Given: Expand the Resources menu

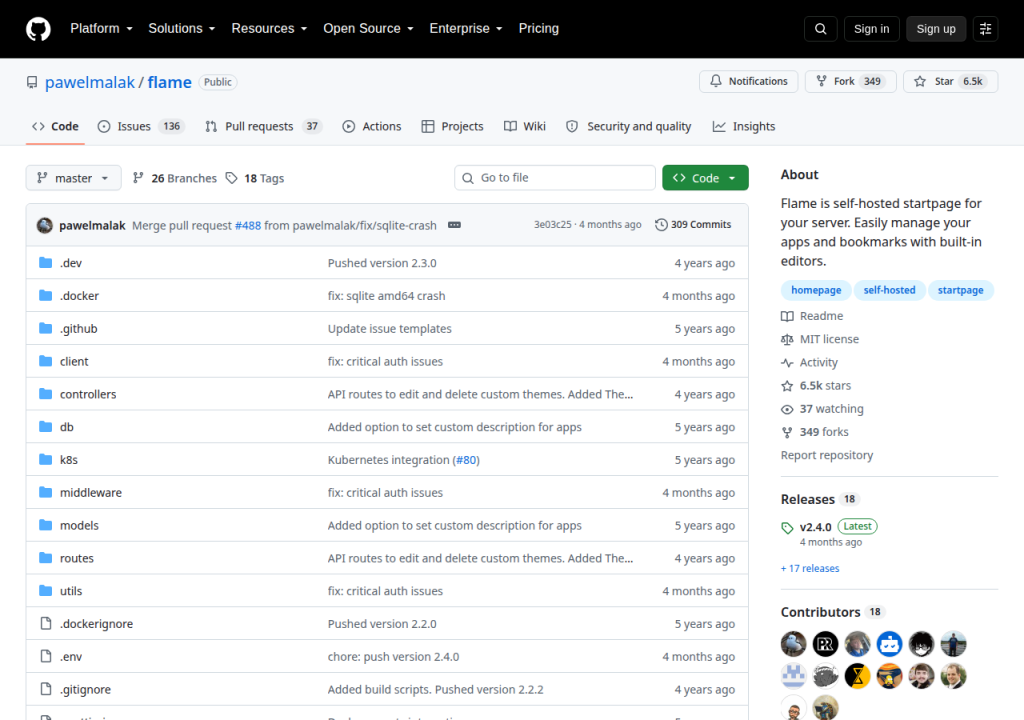Looking at the screenshot, I should (269, 29).
